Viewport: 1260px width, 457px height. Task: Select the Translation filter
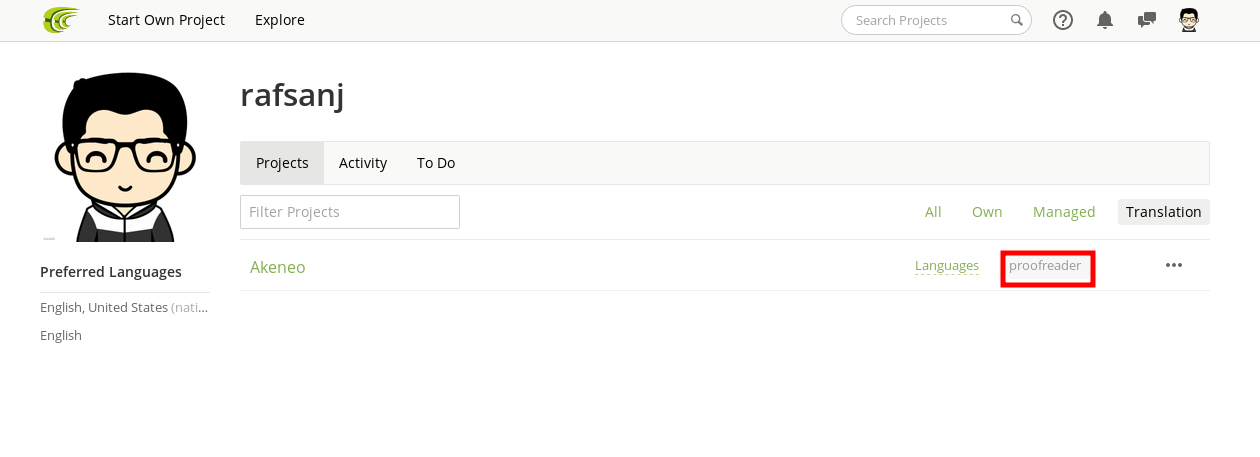pos(1164,212)
